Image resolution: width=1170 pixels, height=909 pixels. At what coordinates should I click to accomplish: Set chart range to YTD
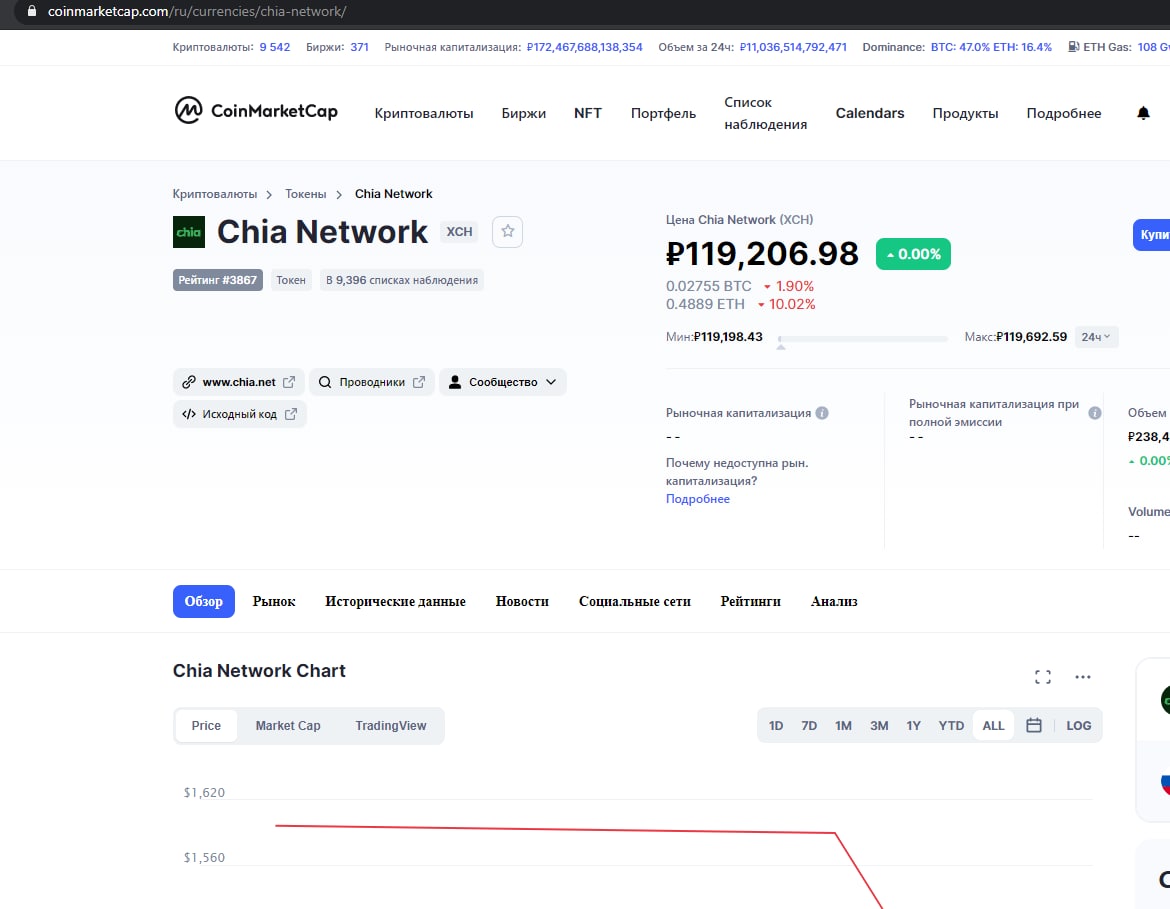(x=951, y=725)
